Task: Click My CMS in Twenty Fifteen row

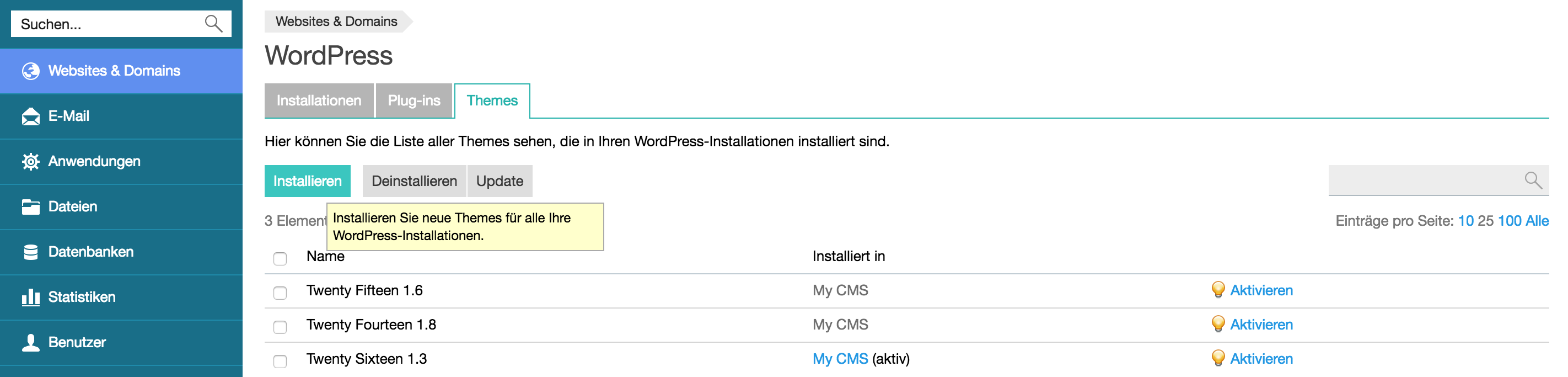Action: tap(840, 290)
